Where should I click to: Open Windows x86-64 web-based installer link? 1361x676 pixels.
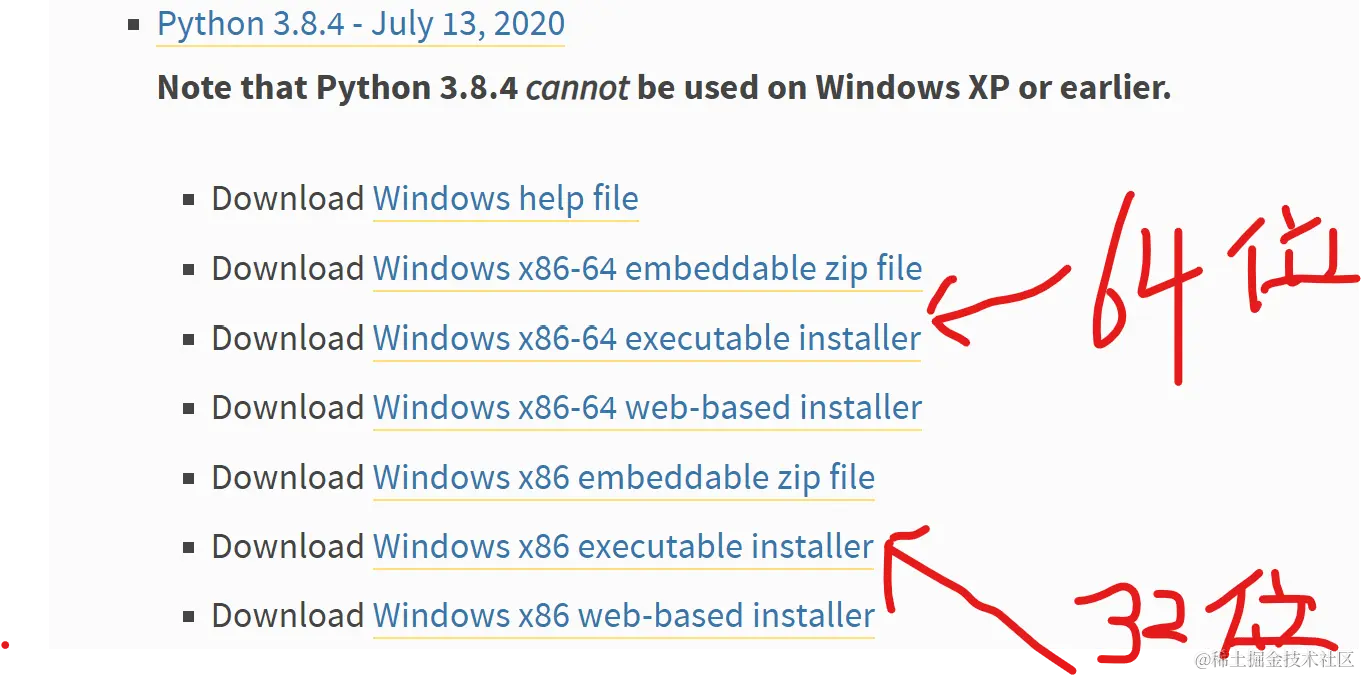click(x=647, y=408)
